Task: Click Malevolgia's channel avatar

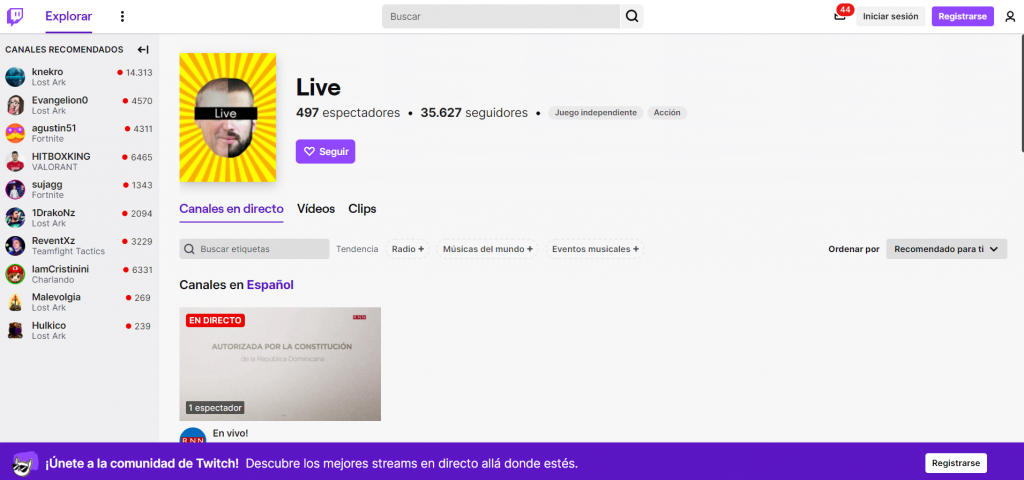Action: click(15, 302)
